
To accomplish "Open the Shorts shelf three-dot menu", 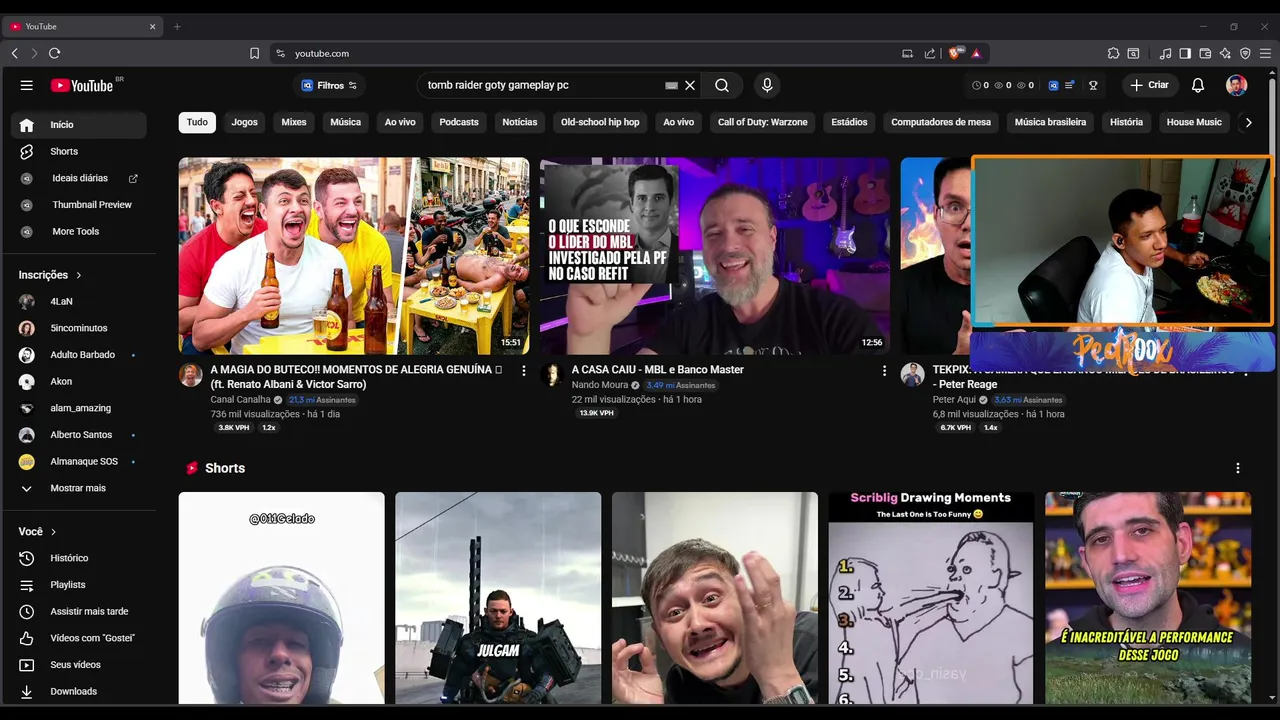I will point(1238,468).
